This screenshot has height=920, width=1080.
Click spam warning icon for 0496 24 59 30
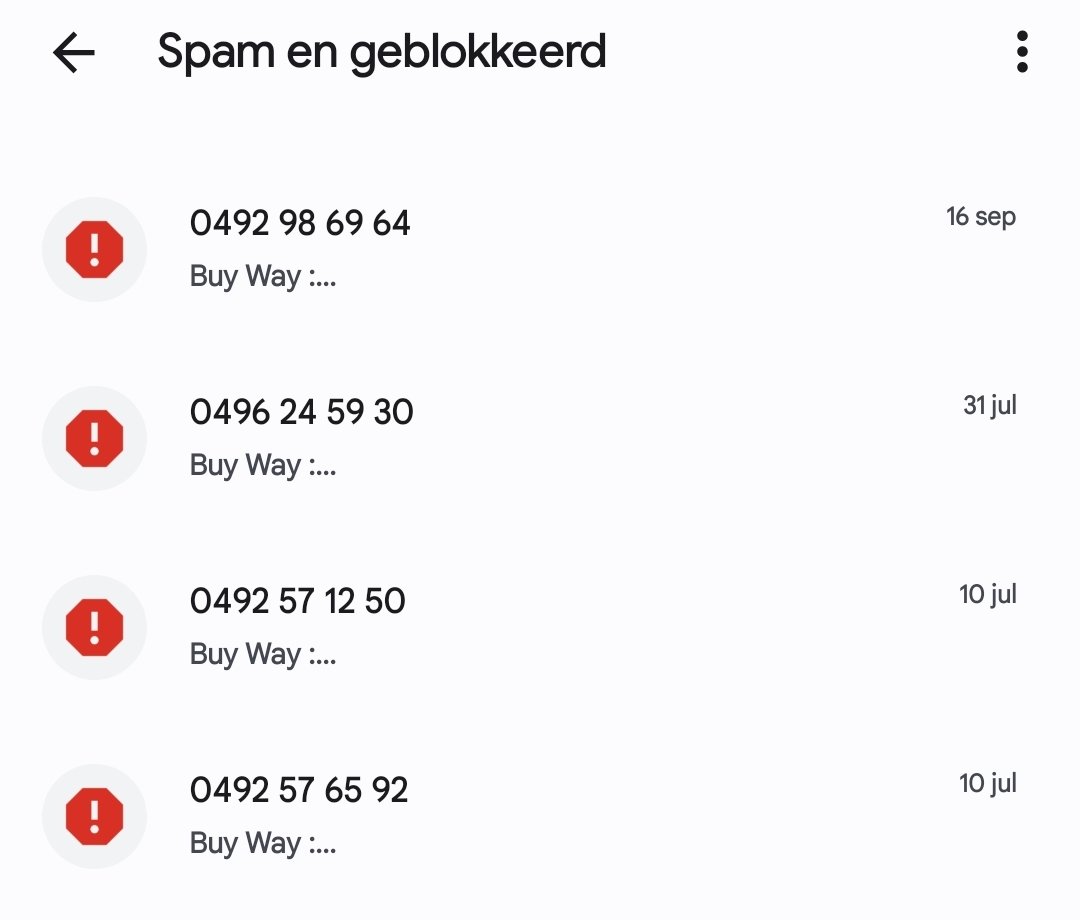tap(94, 438)
